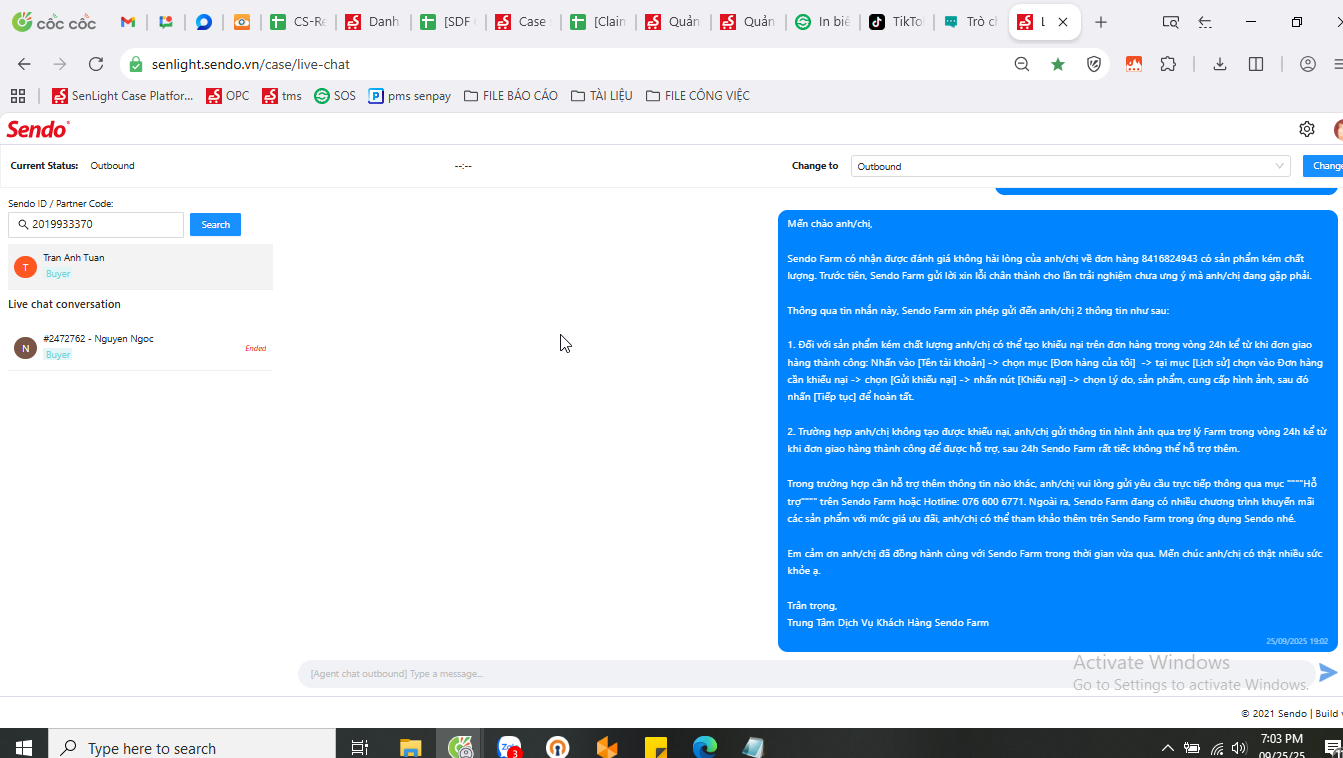The image size is (1343, 758).
Task: Open the browser profile icon
Action: [x=1308, y=64]
